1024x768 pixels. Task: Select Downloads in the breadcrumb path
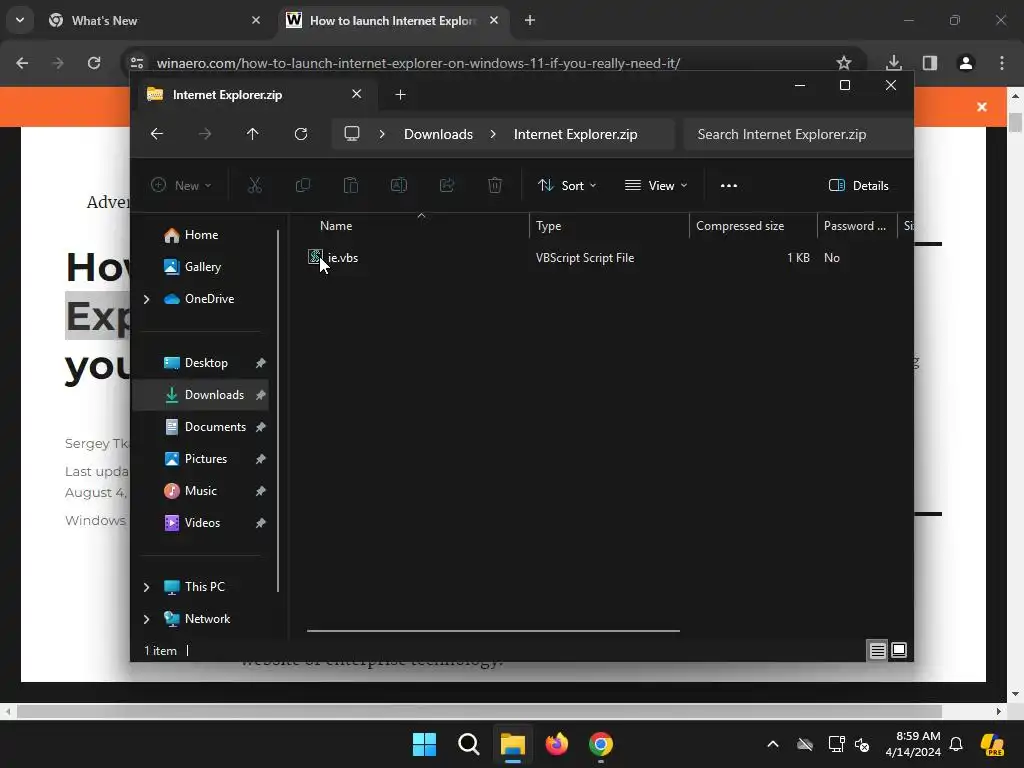(x=438, y=134)
